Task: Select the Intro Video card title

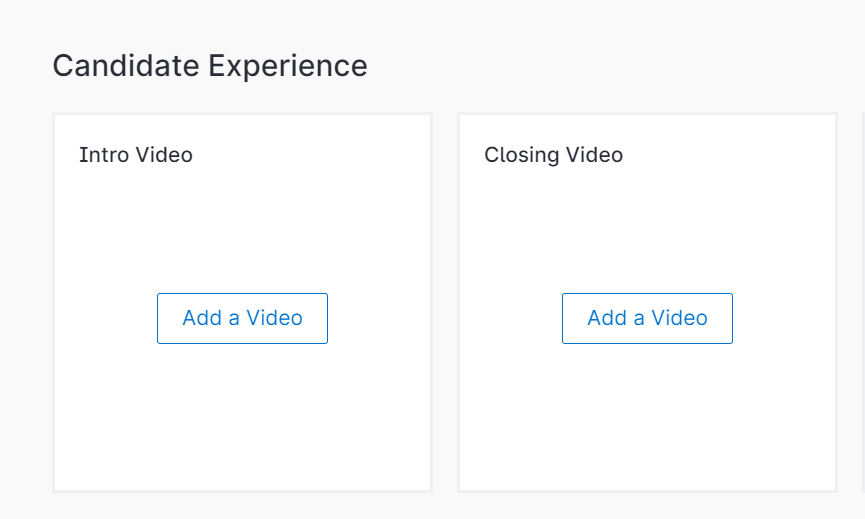Action: [x=136, y=155]
